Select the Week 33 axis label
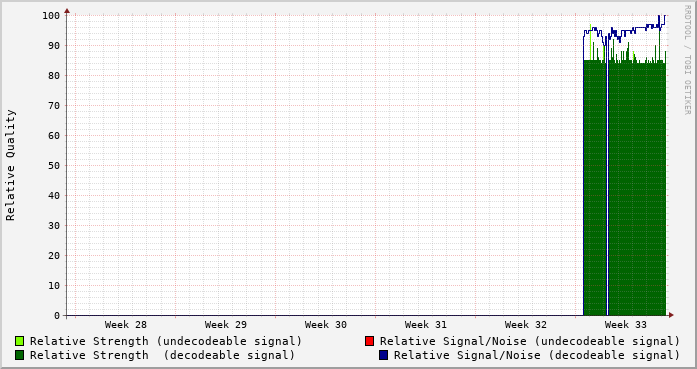This screenshot has height=369, width=697. tap(625, 325)
